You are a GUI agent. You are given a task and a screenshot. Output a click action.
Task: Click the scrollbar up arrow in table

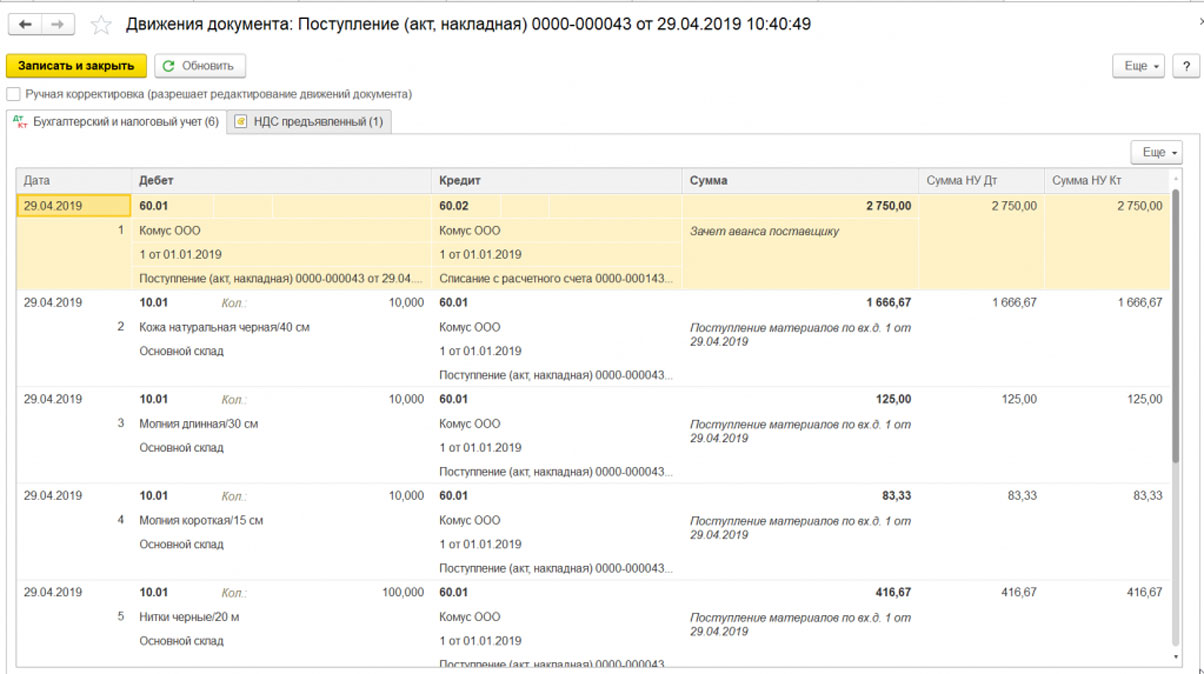pos(1175,179)
